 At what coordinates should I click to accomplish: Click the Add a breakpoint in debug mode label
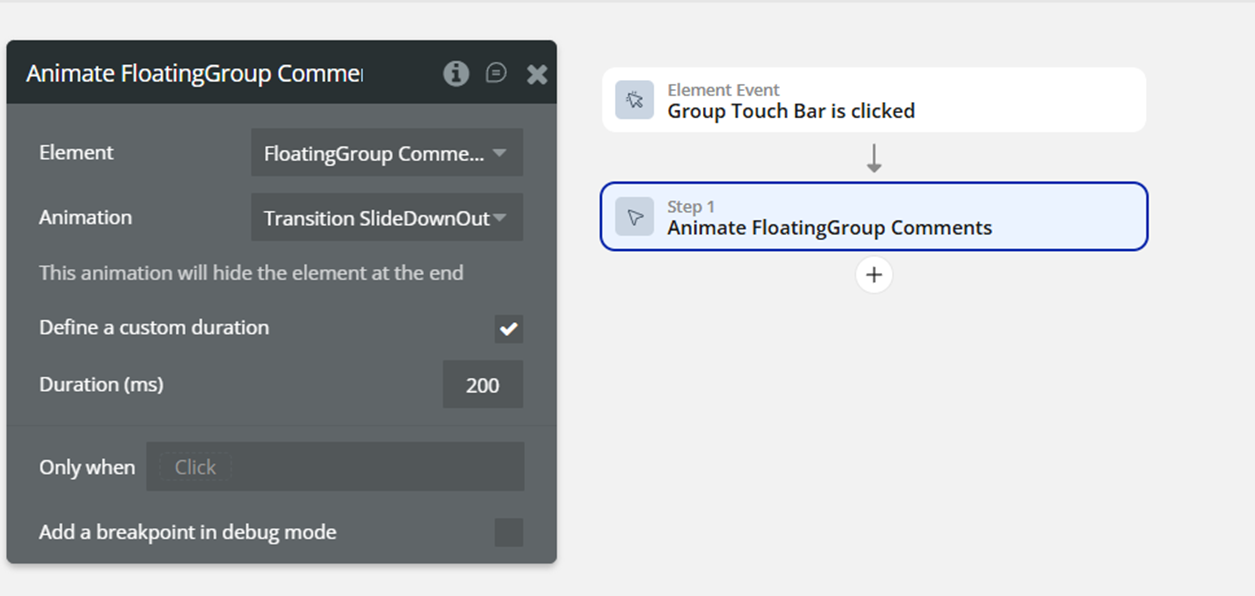(188, 532)
